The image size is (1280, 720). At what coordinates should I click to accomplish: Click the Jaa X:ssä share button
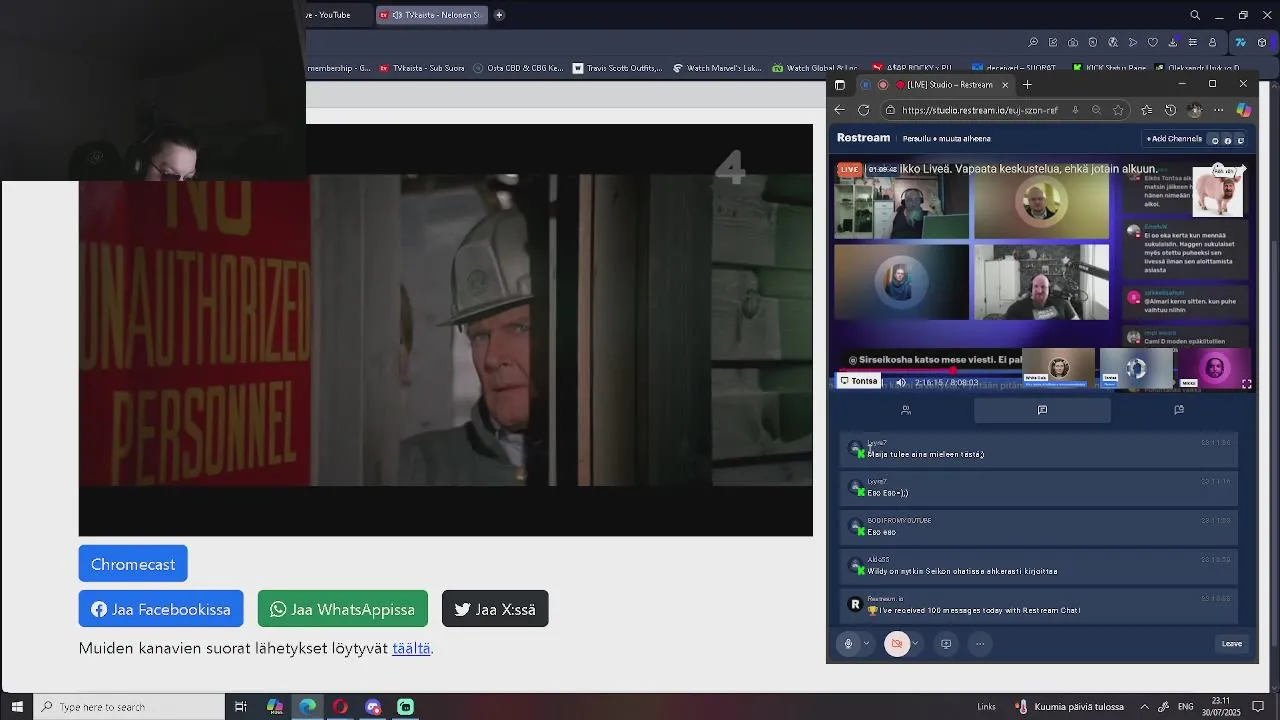495,609
